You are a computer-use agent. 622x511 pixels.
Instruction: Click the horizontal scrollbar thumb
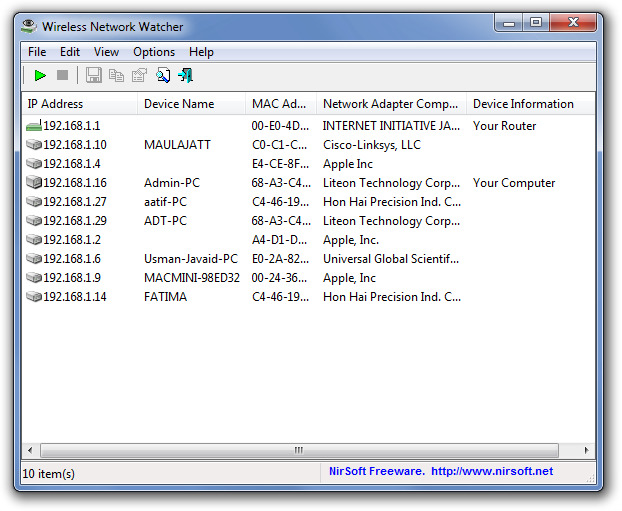point(299,450)
